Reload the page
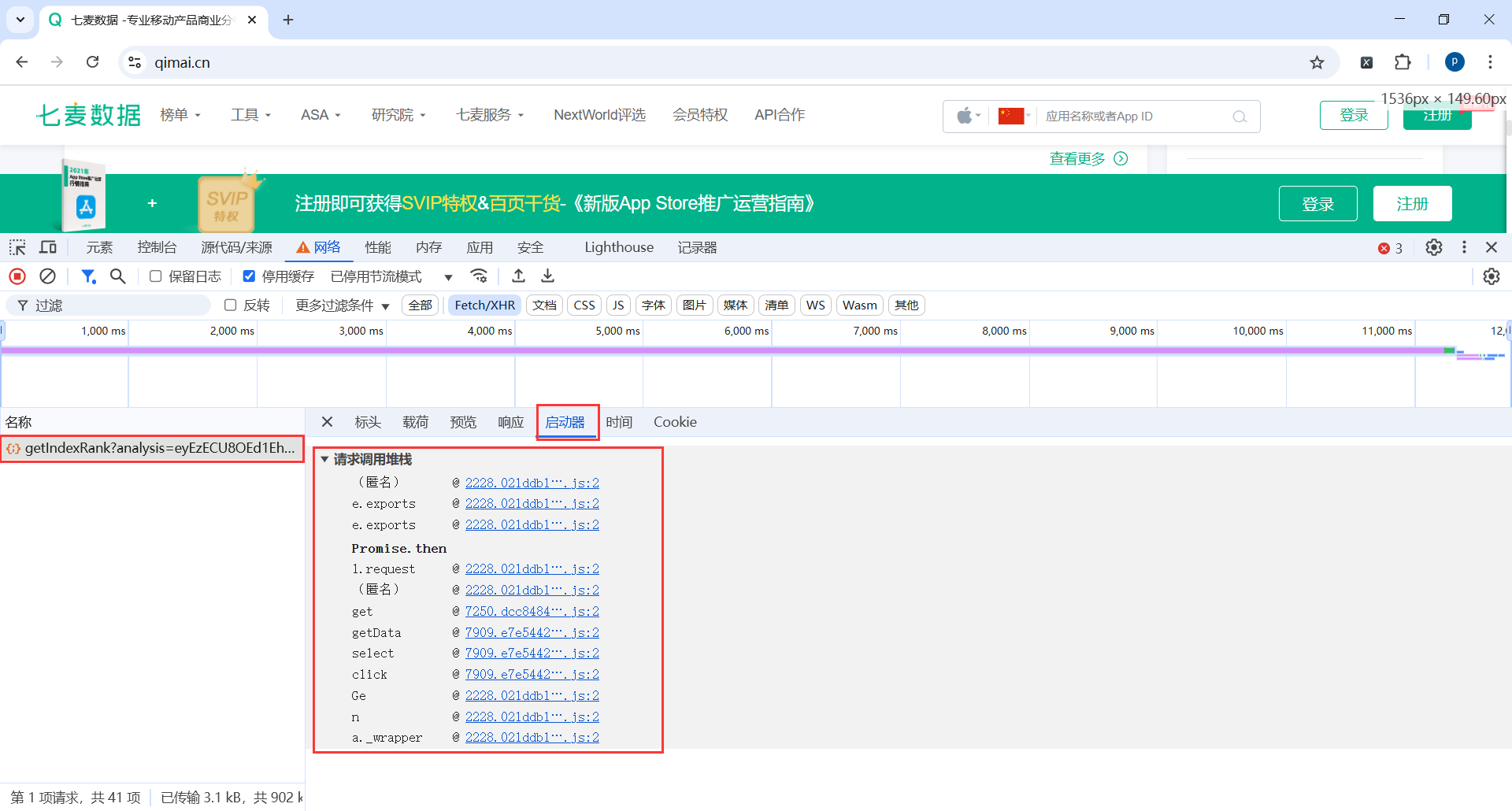The image size is (1512, 811). coord(93,62)
